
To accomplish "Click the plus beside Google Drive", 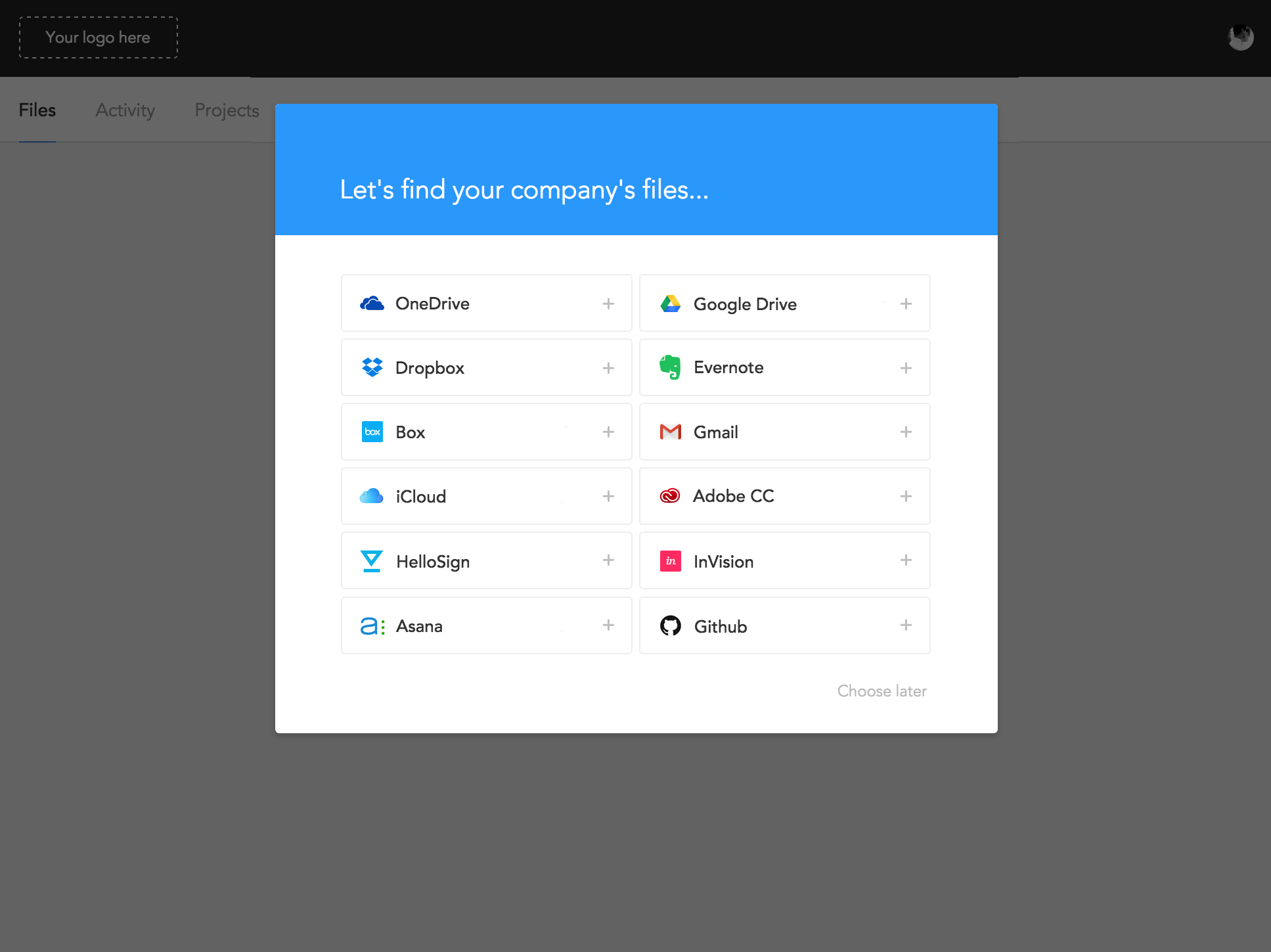I will 906,304.
